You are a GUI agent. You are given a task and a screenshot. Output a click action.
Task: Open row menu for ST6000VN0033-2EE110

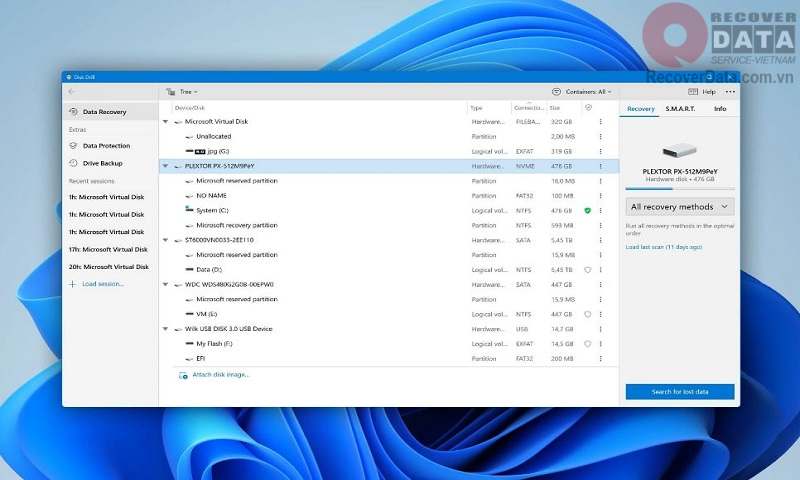pyautogui.click(x=601, y=240)
